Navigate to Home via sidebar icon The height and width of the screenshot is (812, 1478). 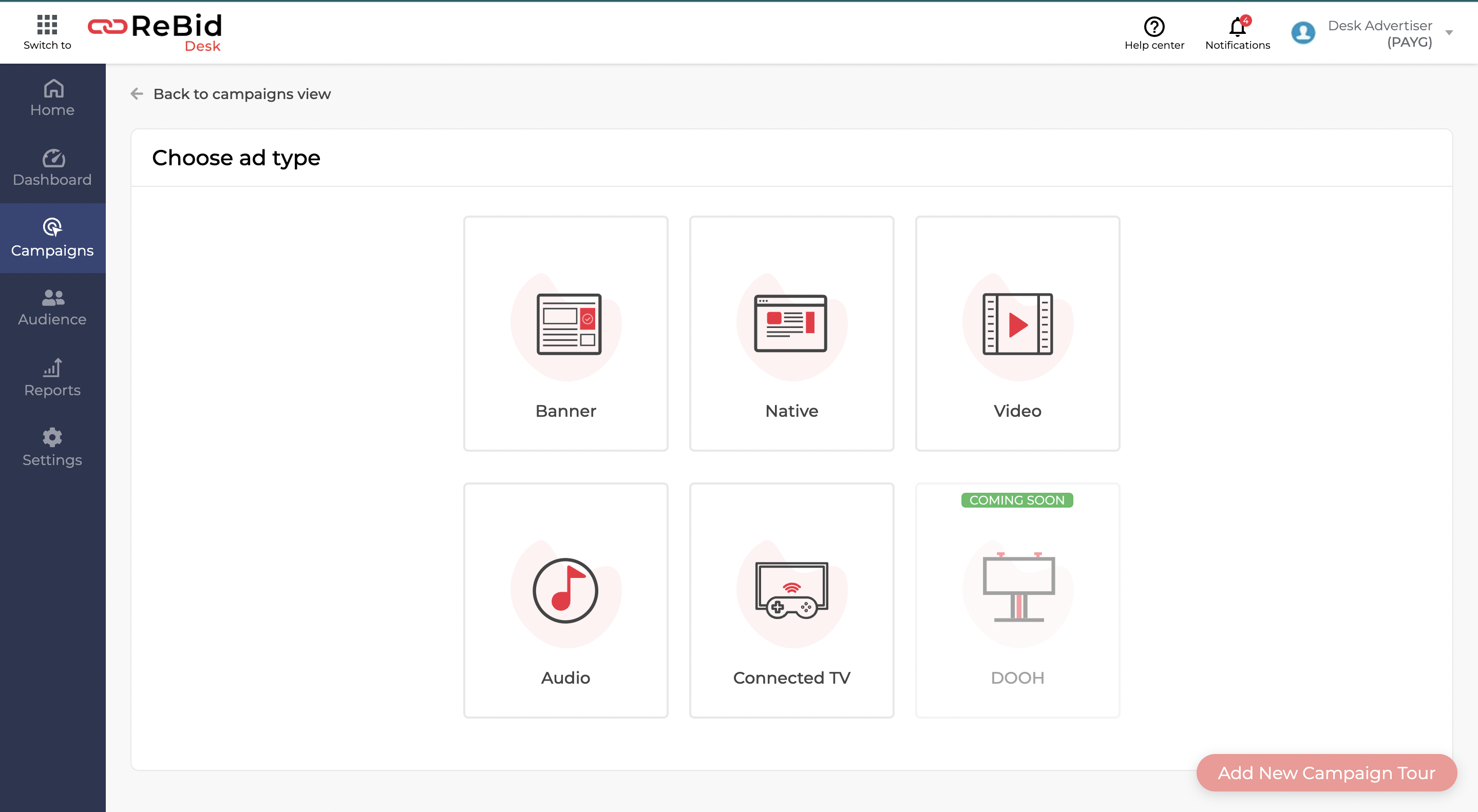[x=52, y=98]
